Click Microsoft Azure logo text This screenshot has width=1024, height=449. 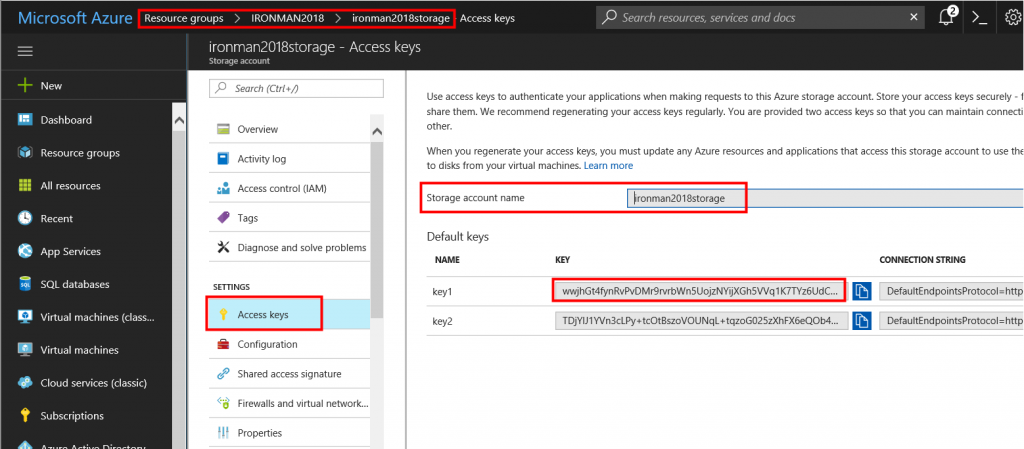coord(74,18)
